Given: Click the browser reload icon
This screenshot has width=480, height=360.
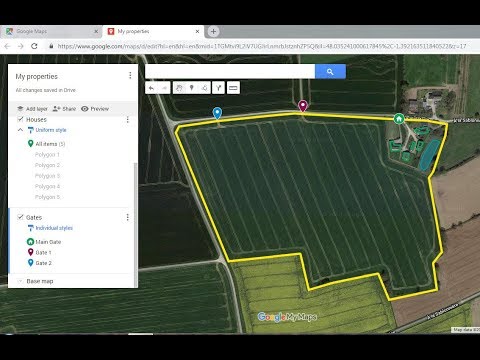Looking at the screenshot, I should pos(34,46).
